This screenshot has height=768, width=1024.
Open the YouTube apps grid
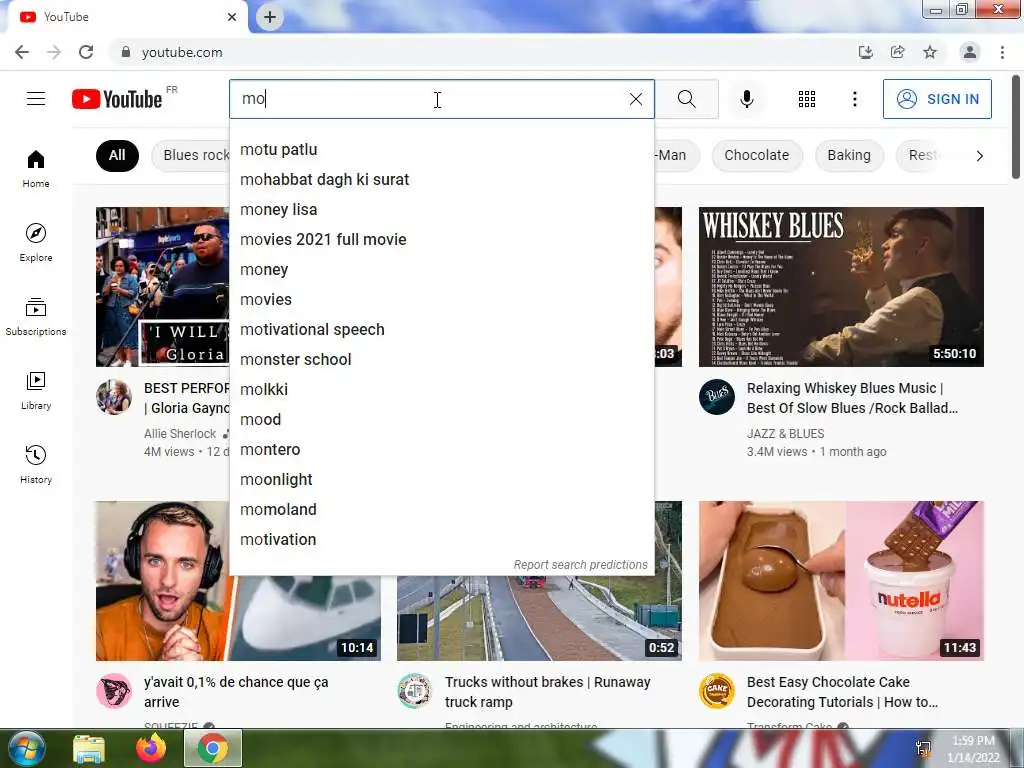[x=807, y=99]
